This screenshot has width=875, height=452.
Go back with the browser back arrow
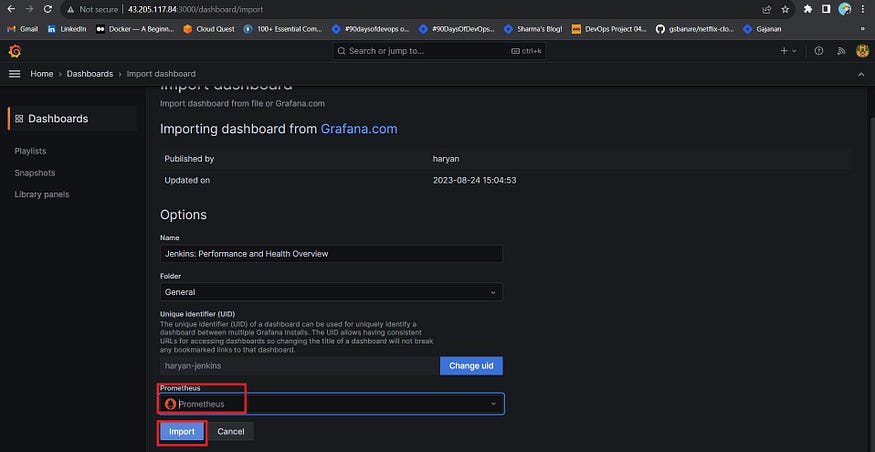click(x=11, y=9)
